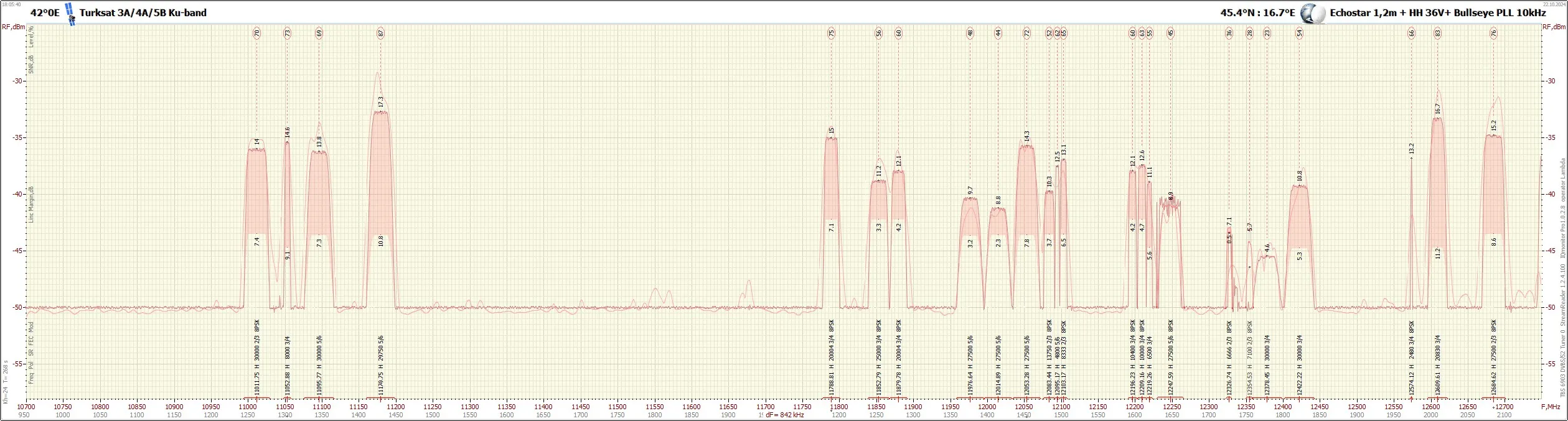Click the blue Turksat satellite icon
Viewport: 1568px width, 421px height.
[x=71, y=14]
